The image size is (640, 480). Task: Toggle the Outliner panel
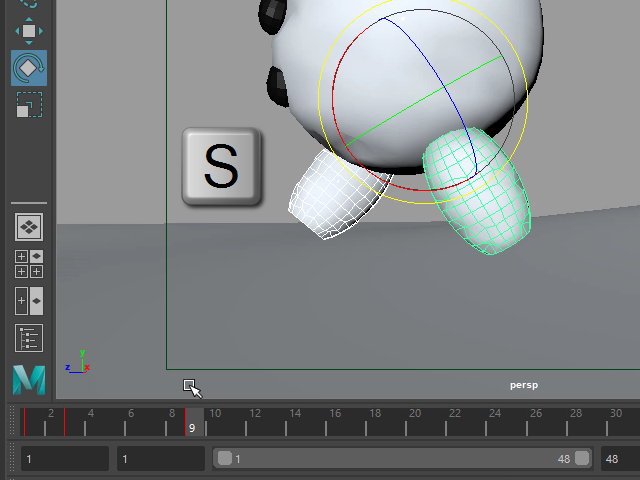pyautogui.click(x=29, y=338)
